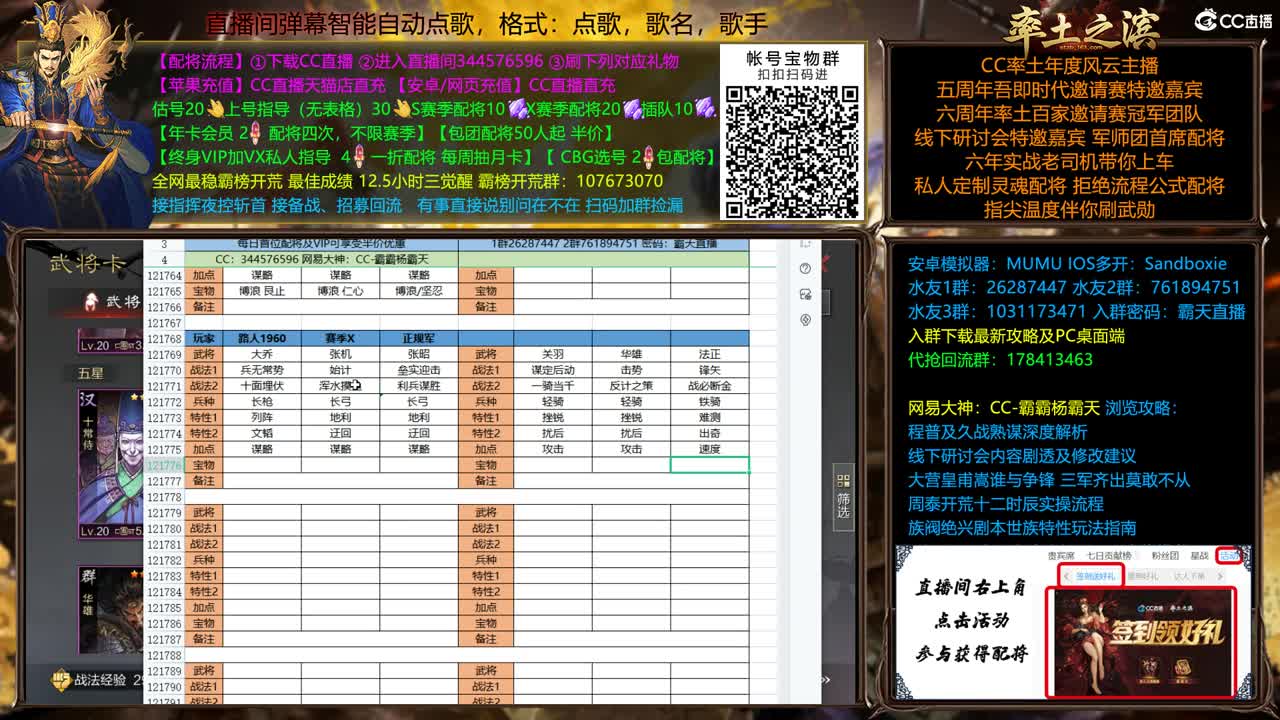Open the 活动 tab in the guide image
1280x720 pixels.
tap(1228, 555)
